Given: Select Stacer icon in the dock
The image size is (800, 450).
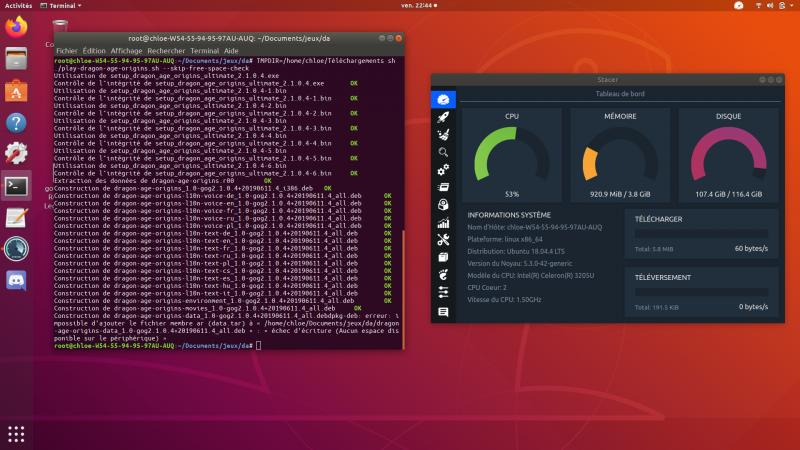Looking at the screenshot, I should [x=16, y=249].
